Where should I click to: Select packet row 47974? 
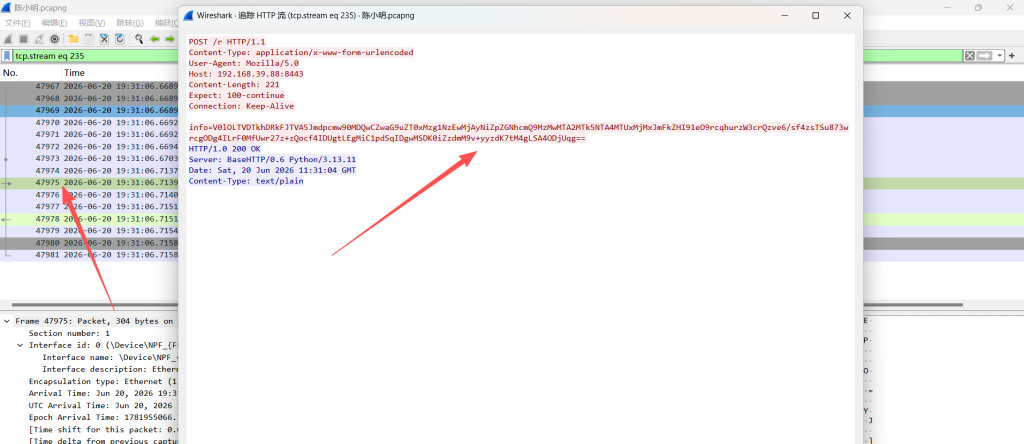[89, 170]
